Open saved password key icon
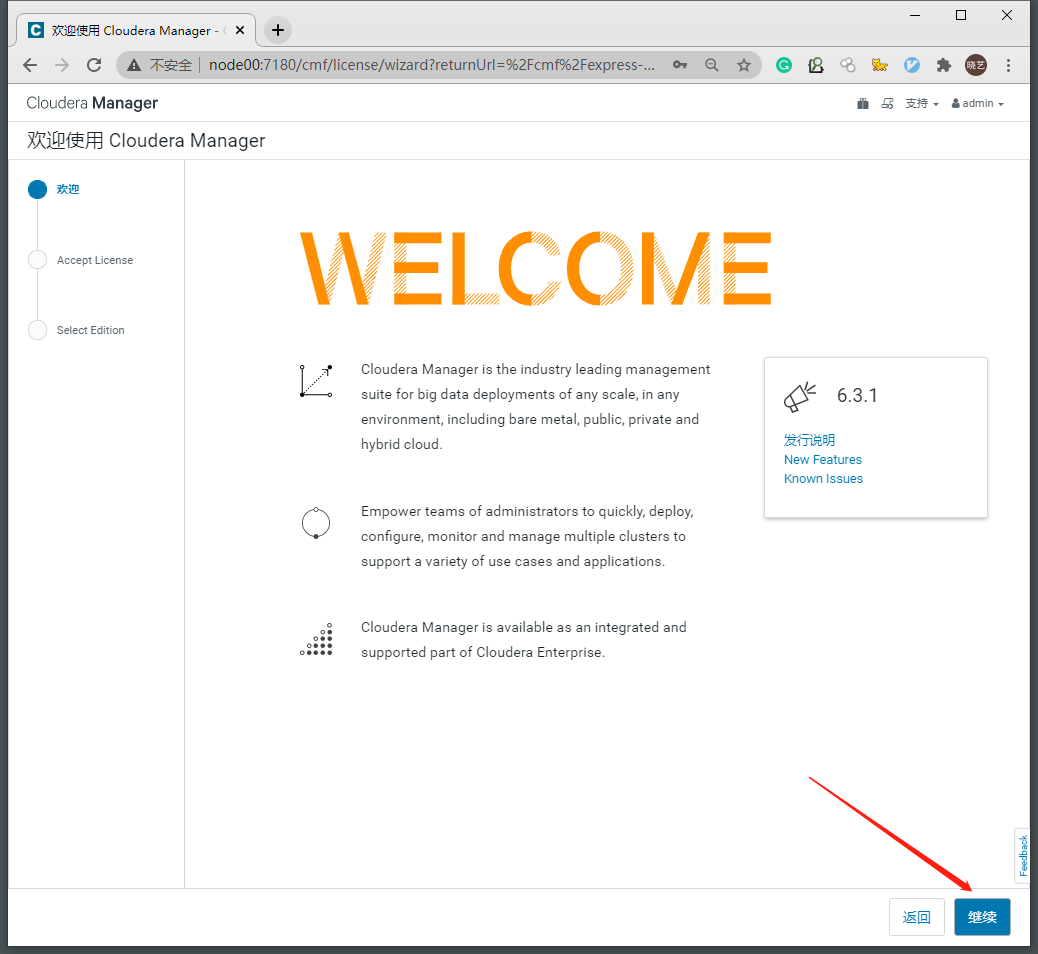Screen dimensions: 1038x954 click(x=680, y=65)
